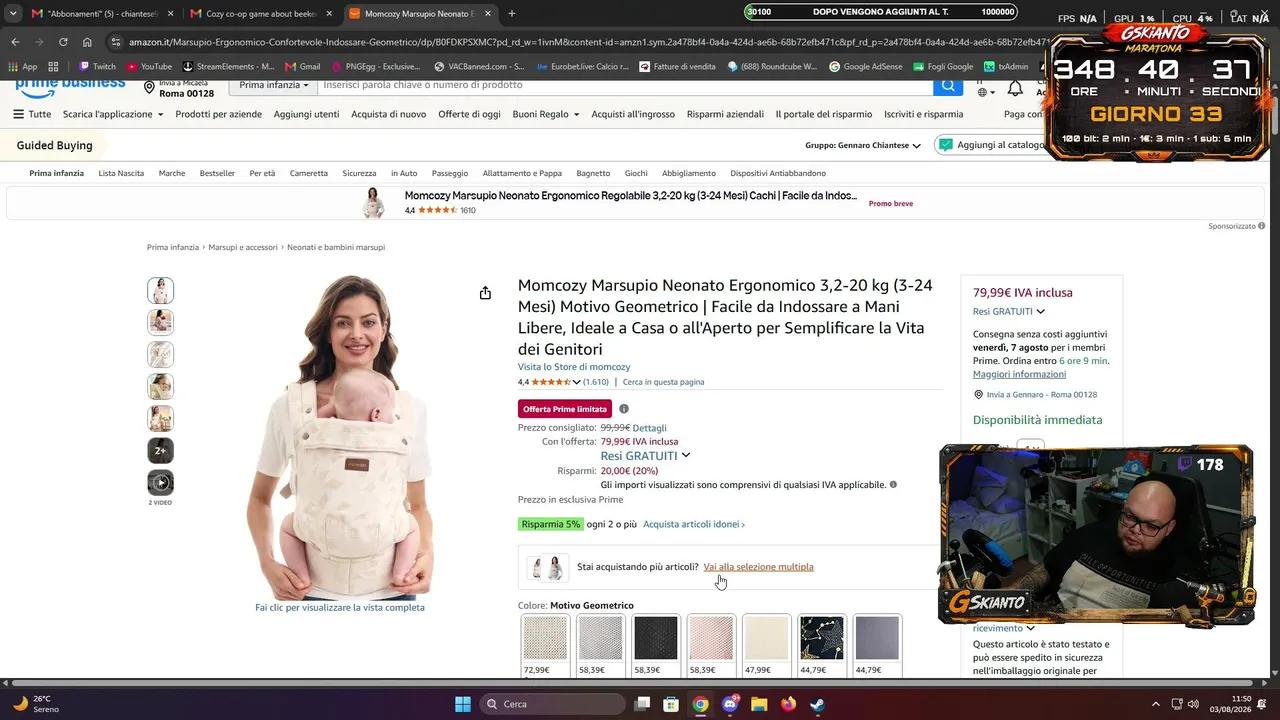The height and width of the screenshot is (720, 1280).
Task: Open the notifications bell on Amazon
Action: (1015, 89)
